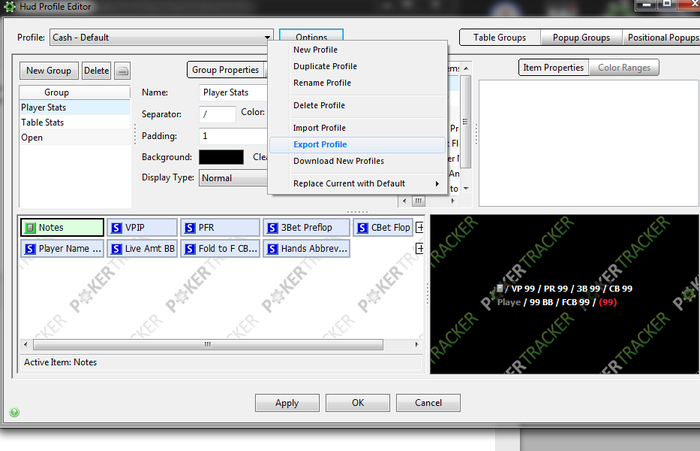Click plus icon at end of first stat row
700x451 pixels.
tap(420, 227)
